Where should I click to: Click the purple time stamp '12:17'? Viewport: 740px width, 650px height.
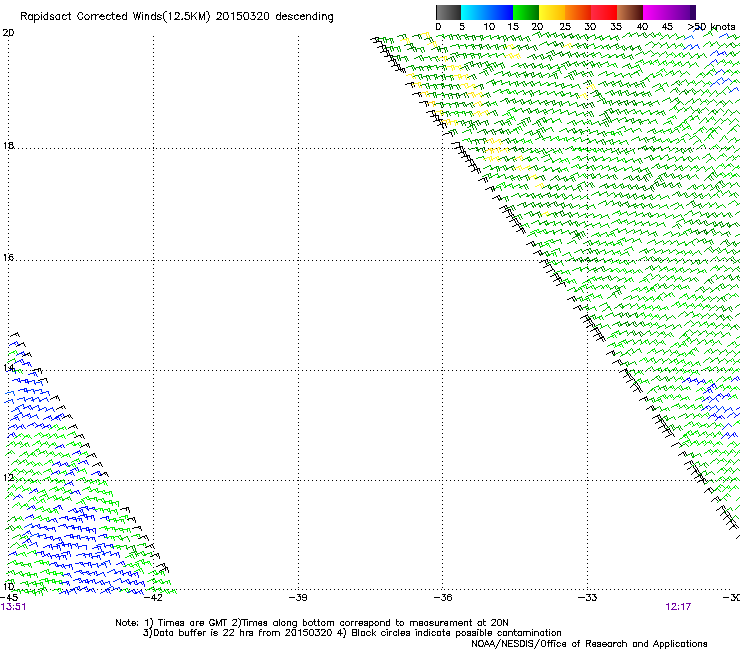pos(678,607)
